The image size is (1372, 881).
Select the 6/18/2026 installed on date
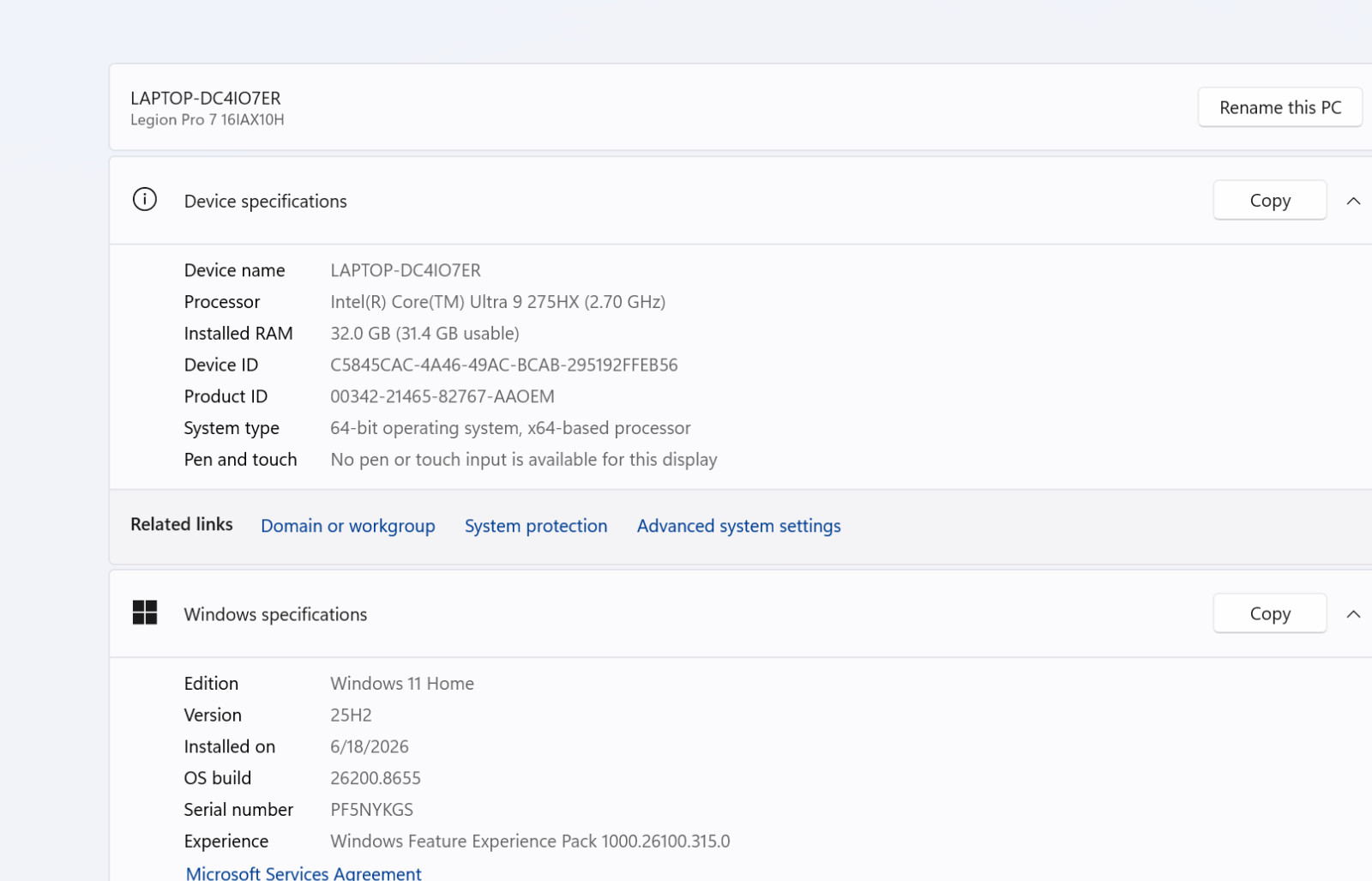tap(370, 747)
